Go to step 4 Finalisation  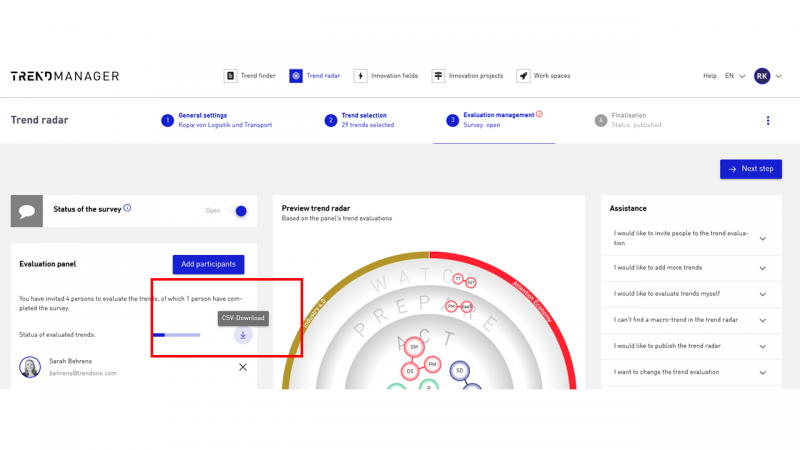[x=628, y=120]
